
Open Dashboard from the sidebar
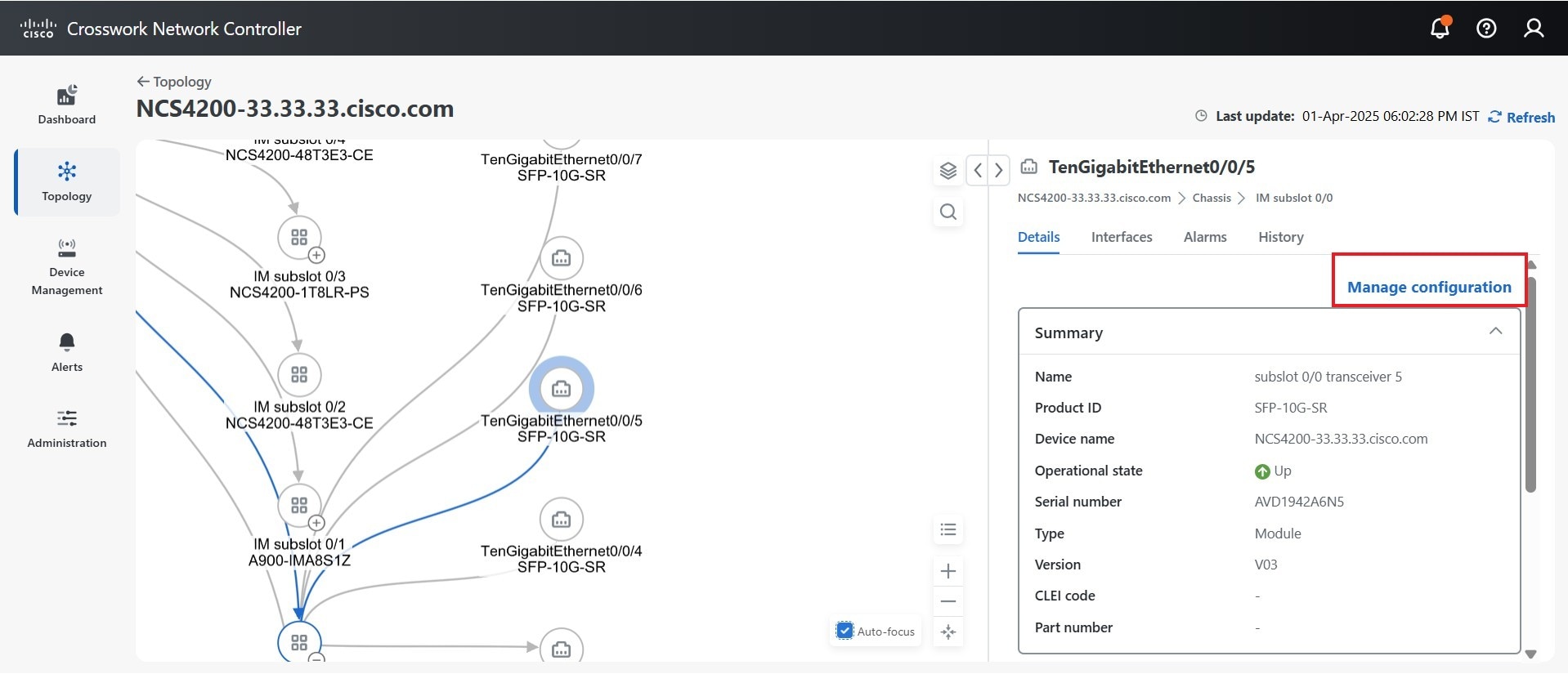67,105
